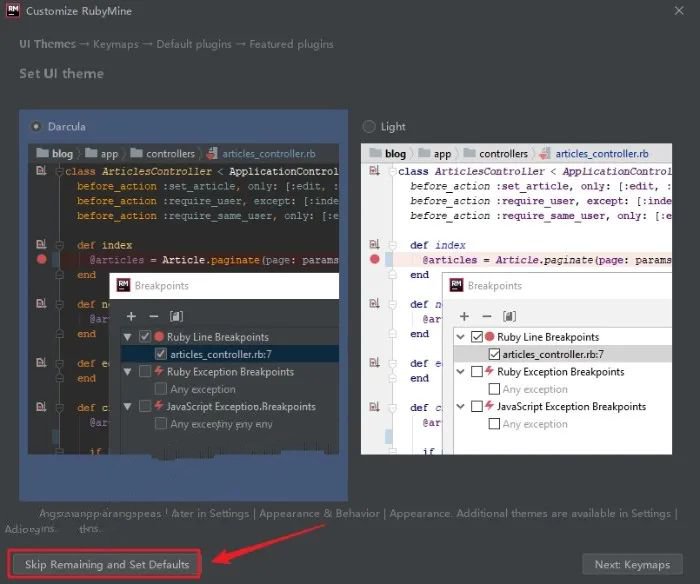The width and height of the screenshot is (700, 584).
Task: Click the RubyMine logo in title bar
Action: 13,10
